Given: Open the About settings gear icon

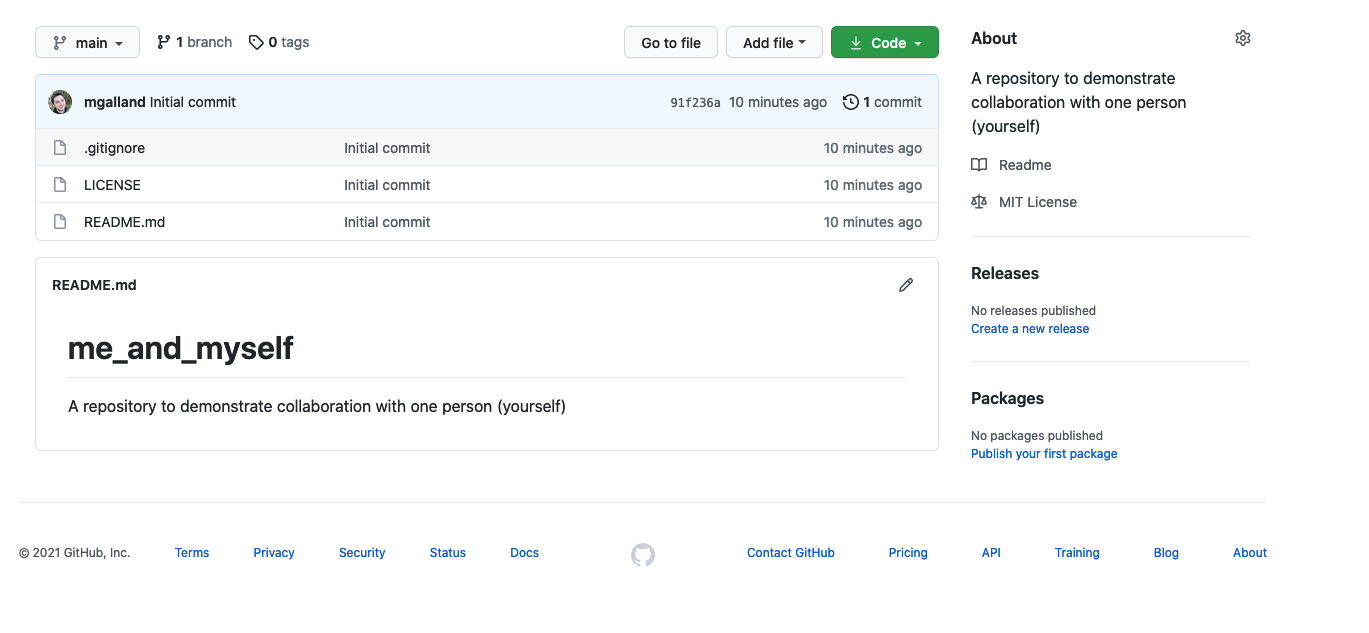Looking at the screenshot, I should click(1243, 38).
